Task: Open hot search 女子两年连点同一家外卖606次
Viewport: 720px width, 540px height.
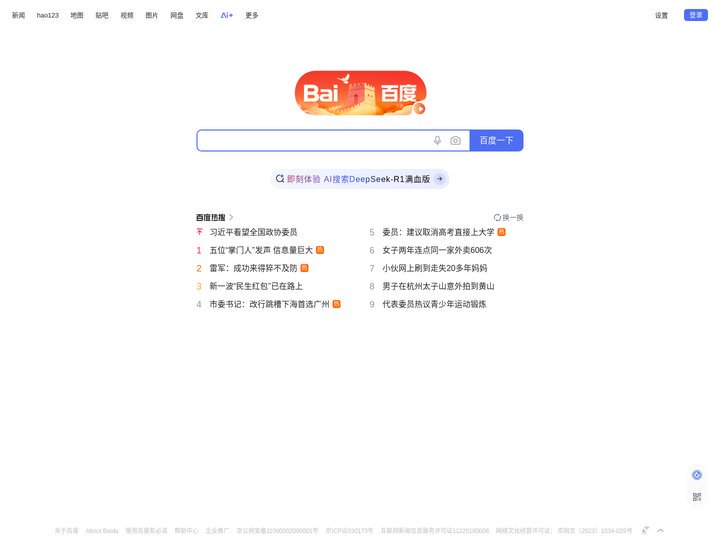Action: 437,250
